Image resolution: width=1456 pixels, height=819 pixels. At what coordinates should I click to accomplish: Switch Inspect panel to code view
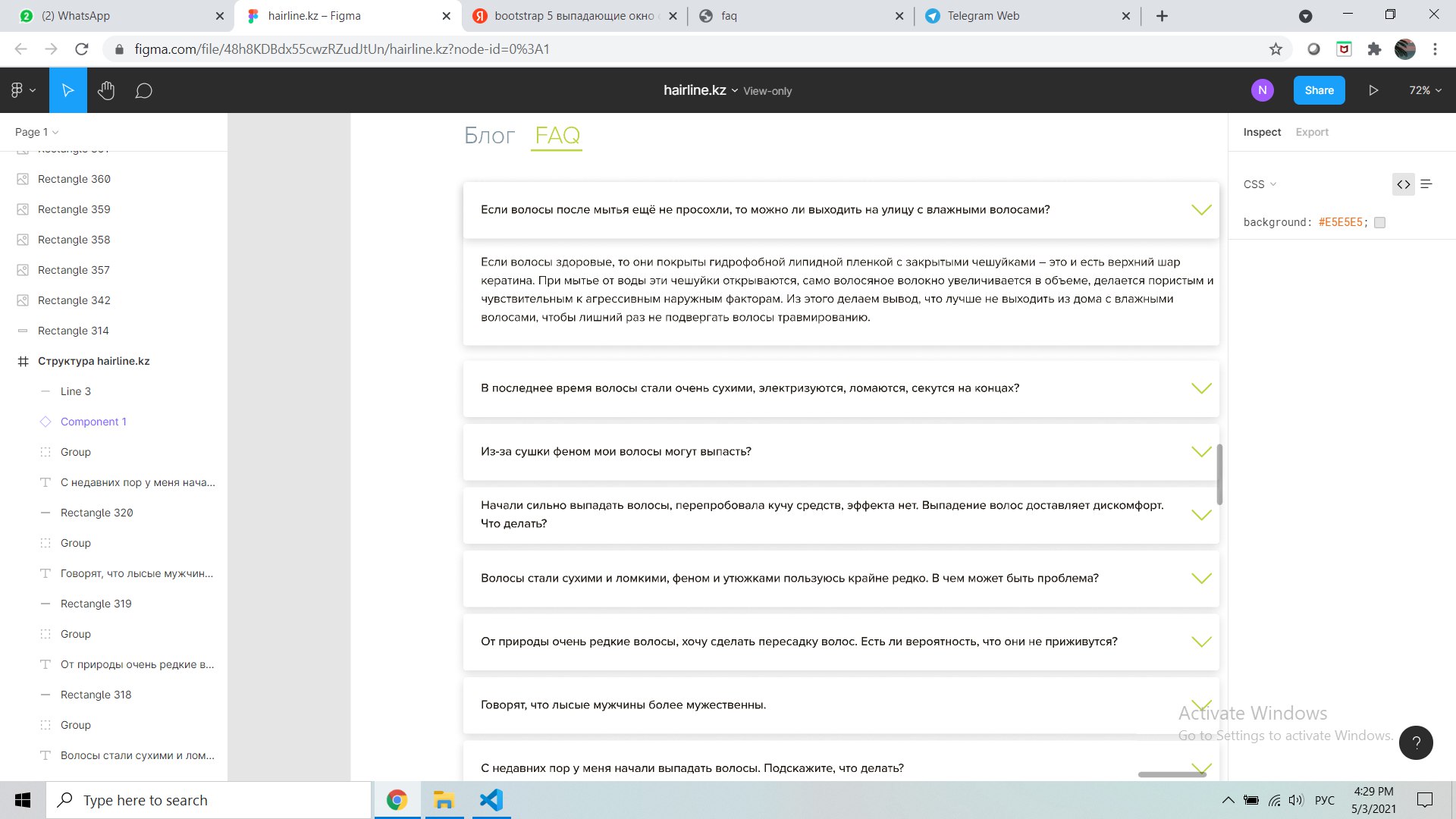[1404, 184]
